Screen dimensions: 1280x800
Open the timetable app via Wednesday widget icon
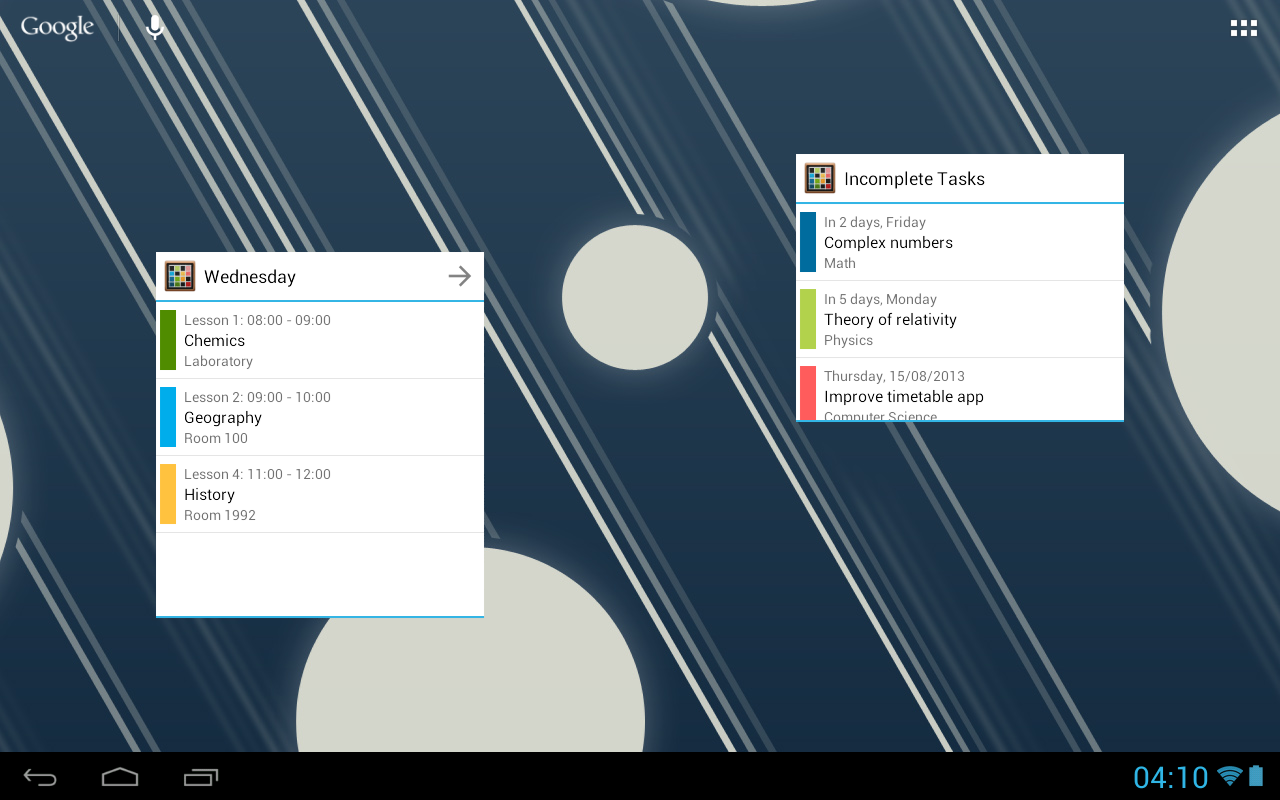click(x=180, y=276)
